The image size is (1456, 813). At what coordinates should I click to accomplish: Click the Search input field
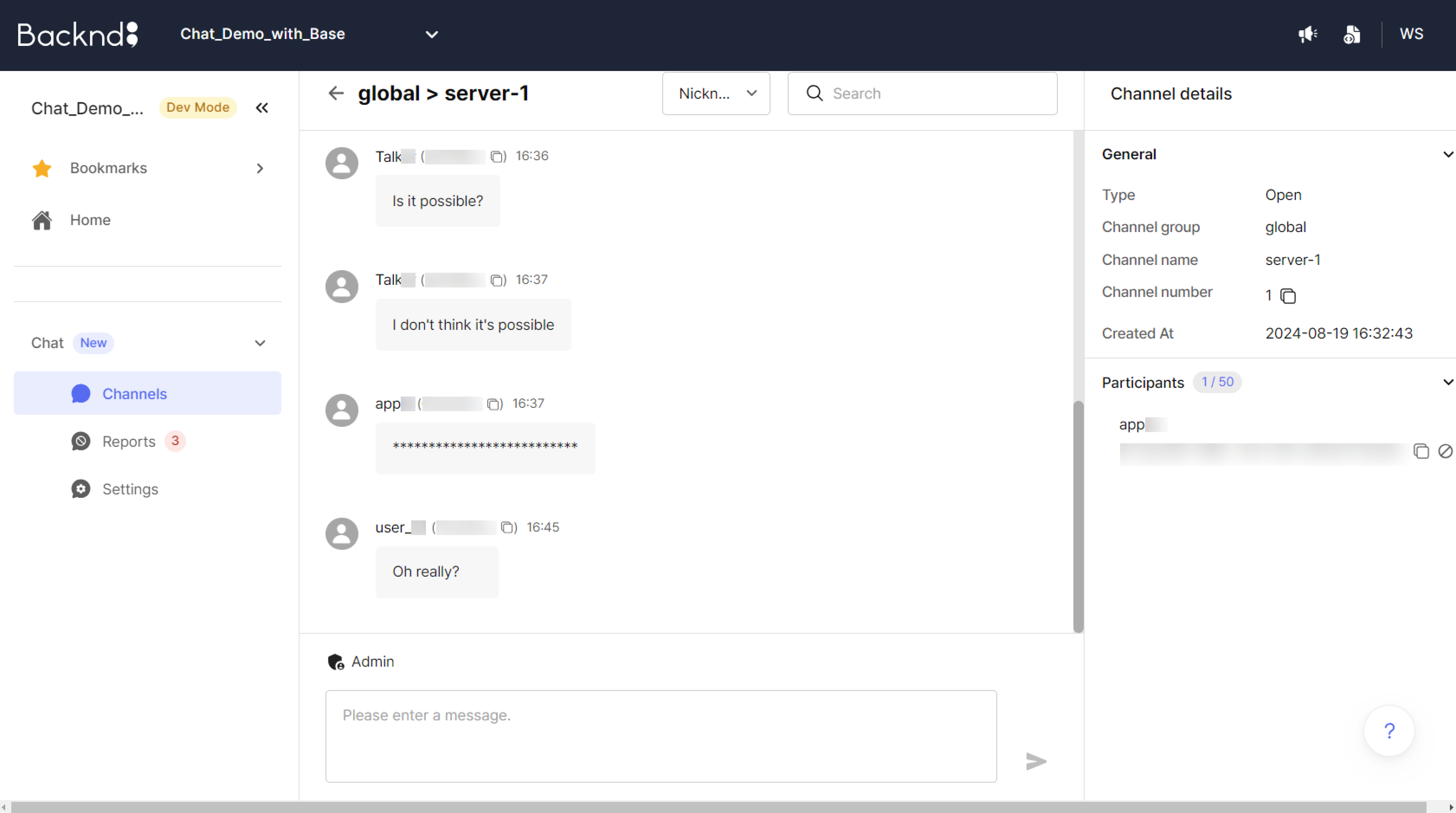tap(922, 93)
